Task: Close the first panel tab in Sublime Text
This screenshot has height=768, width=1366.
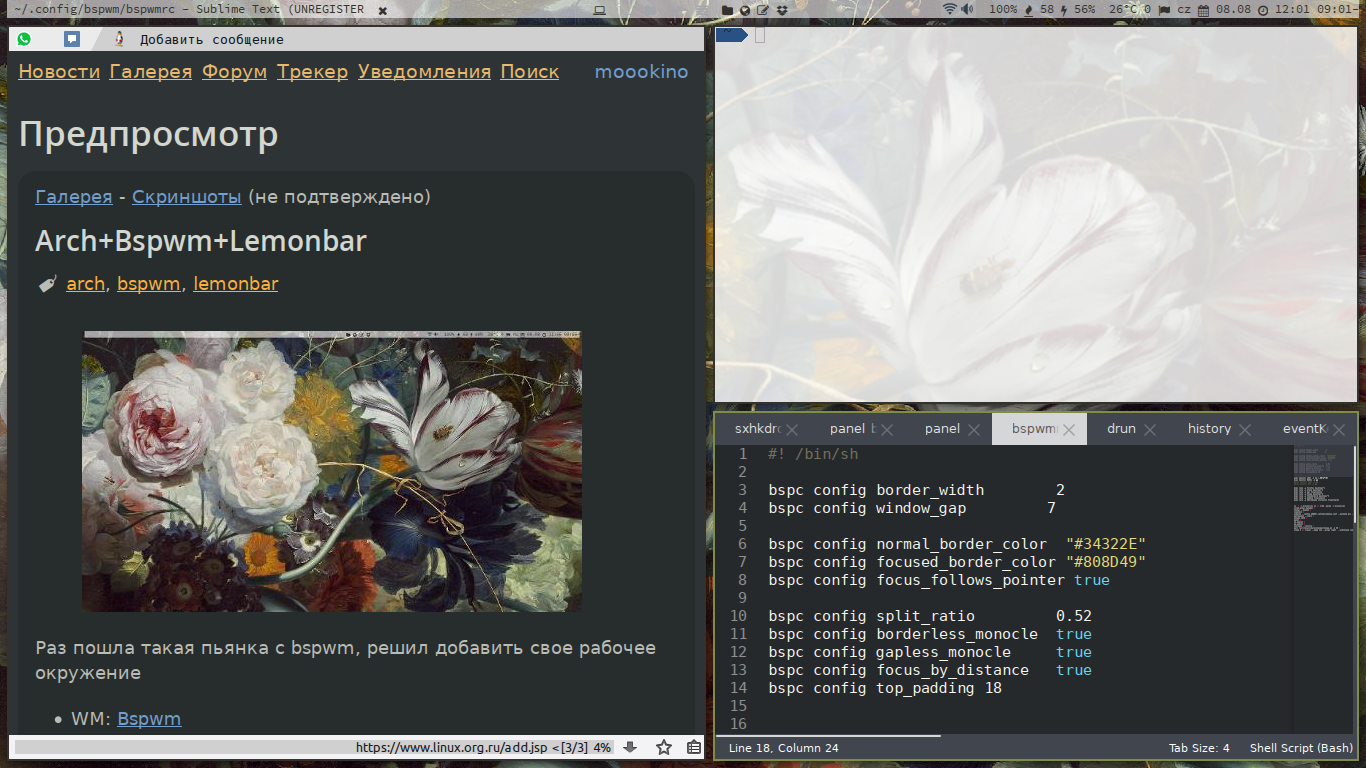Action: pos(887,430)
